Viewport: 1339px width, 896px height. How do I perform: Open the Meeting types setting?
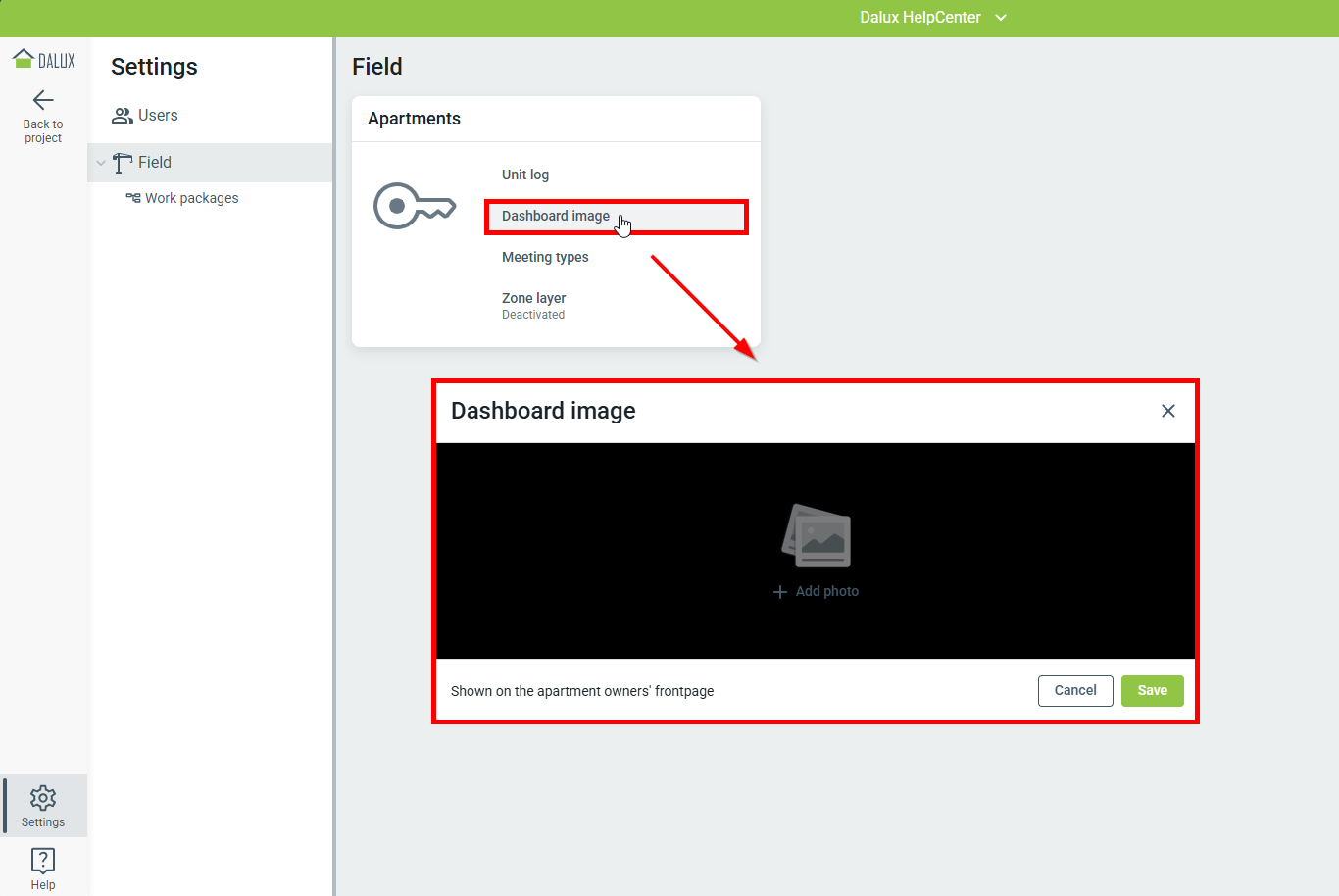point(545,257)
